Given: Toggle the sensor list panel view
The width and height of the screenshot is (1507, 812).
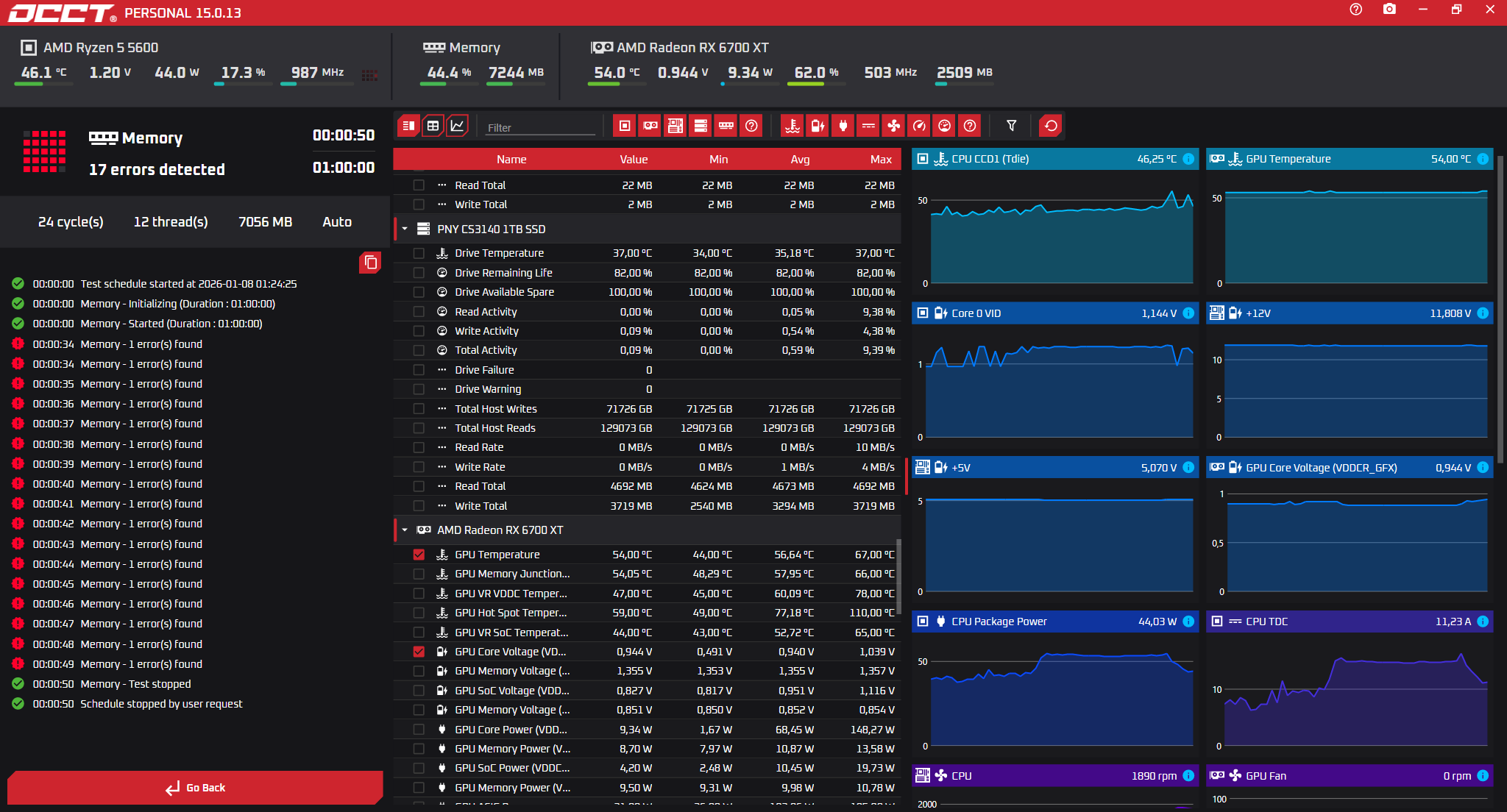Looking at the screenshot, I should [x=408, y=126].
